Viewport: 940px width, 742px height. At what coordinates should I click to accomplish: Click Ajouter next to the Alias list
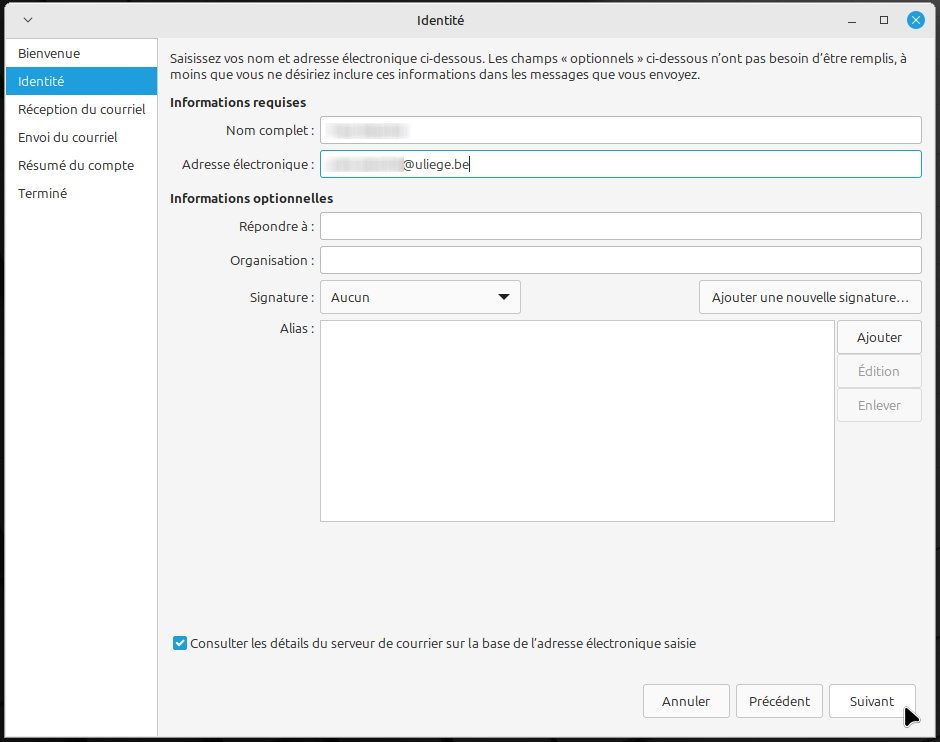pyautogui.click(x=879, y=337)
